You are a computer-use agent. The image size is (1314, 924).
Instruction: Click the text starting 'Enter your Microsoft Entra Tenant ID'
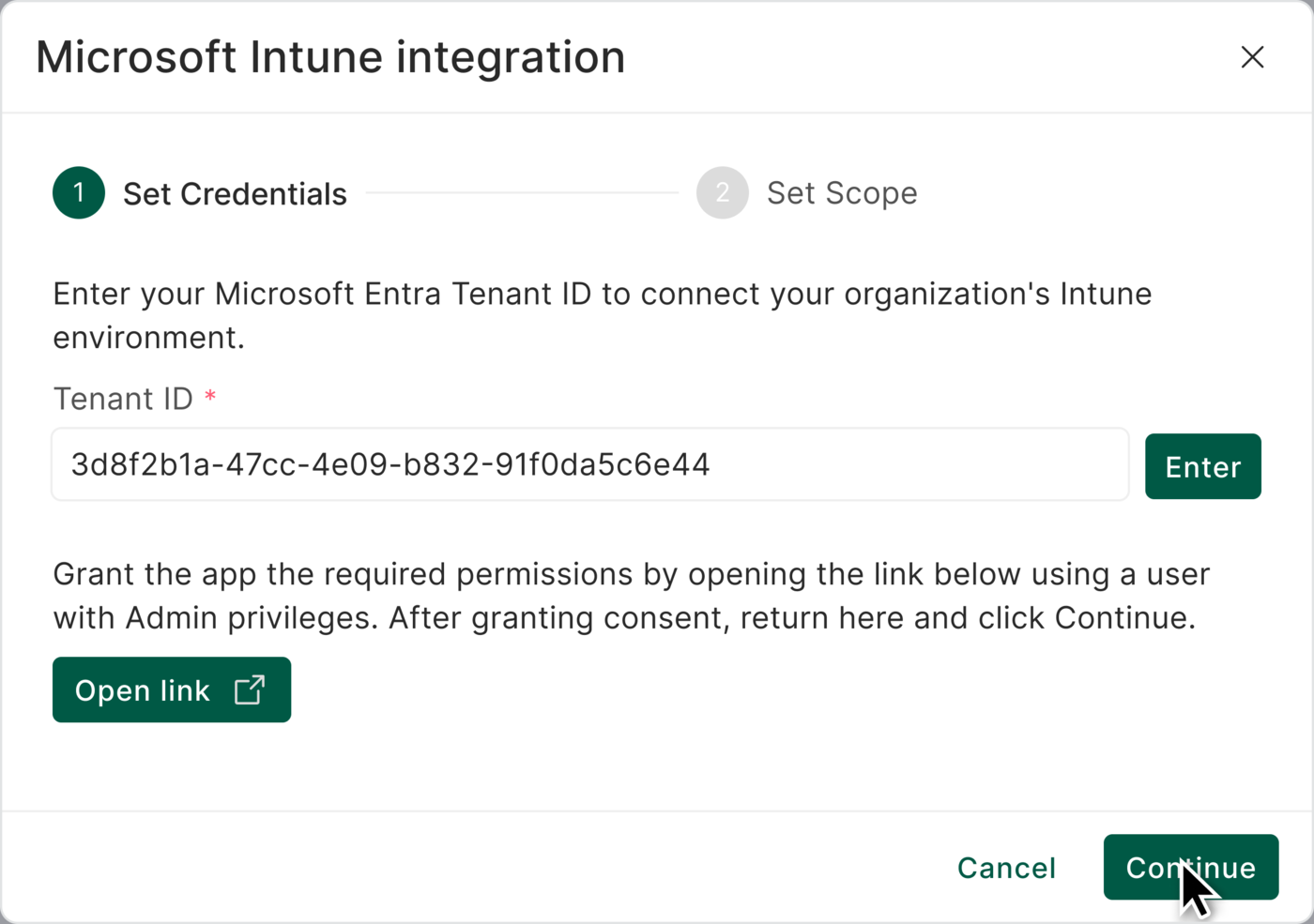pos(602,315)
